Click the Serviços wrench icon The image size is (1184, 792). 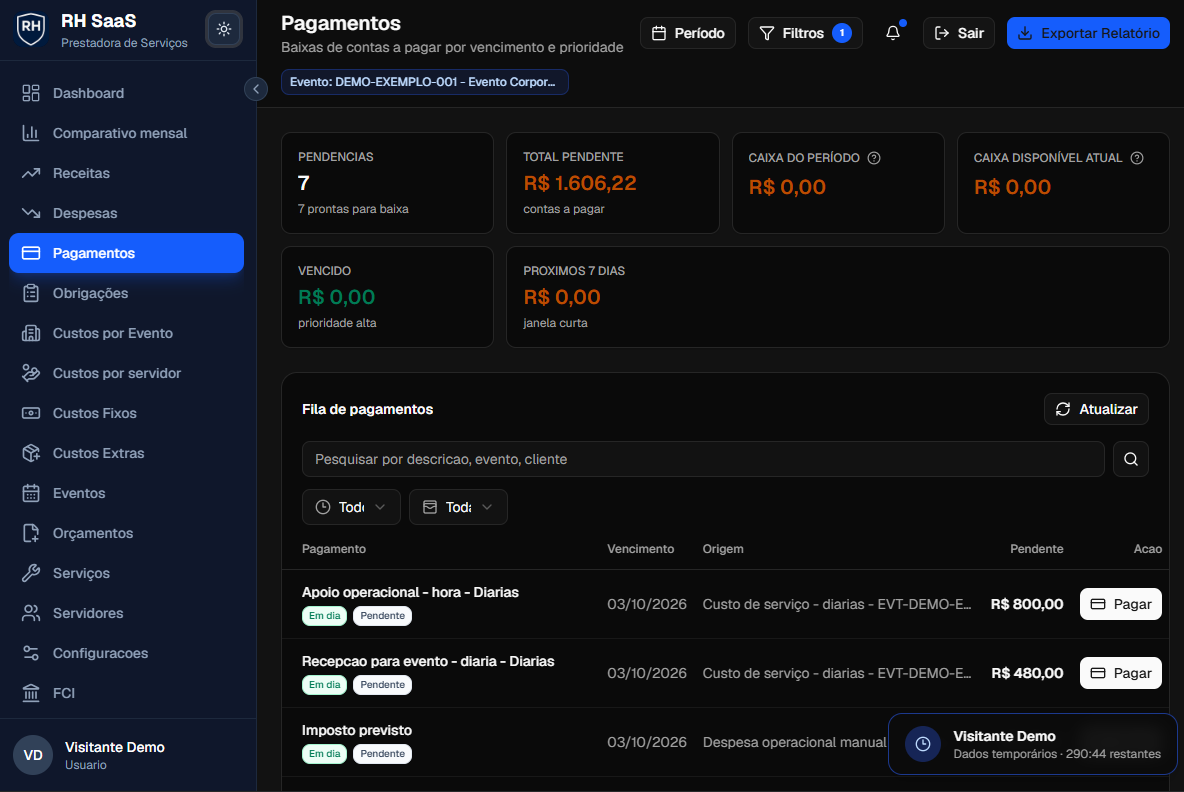point(31,573)
